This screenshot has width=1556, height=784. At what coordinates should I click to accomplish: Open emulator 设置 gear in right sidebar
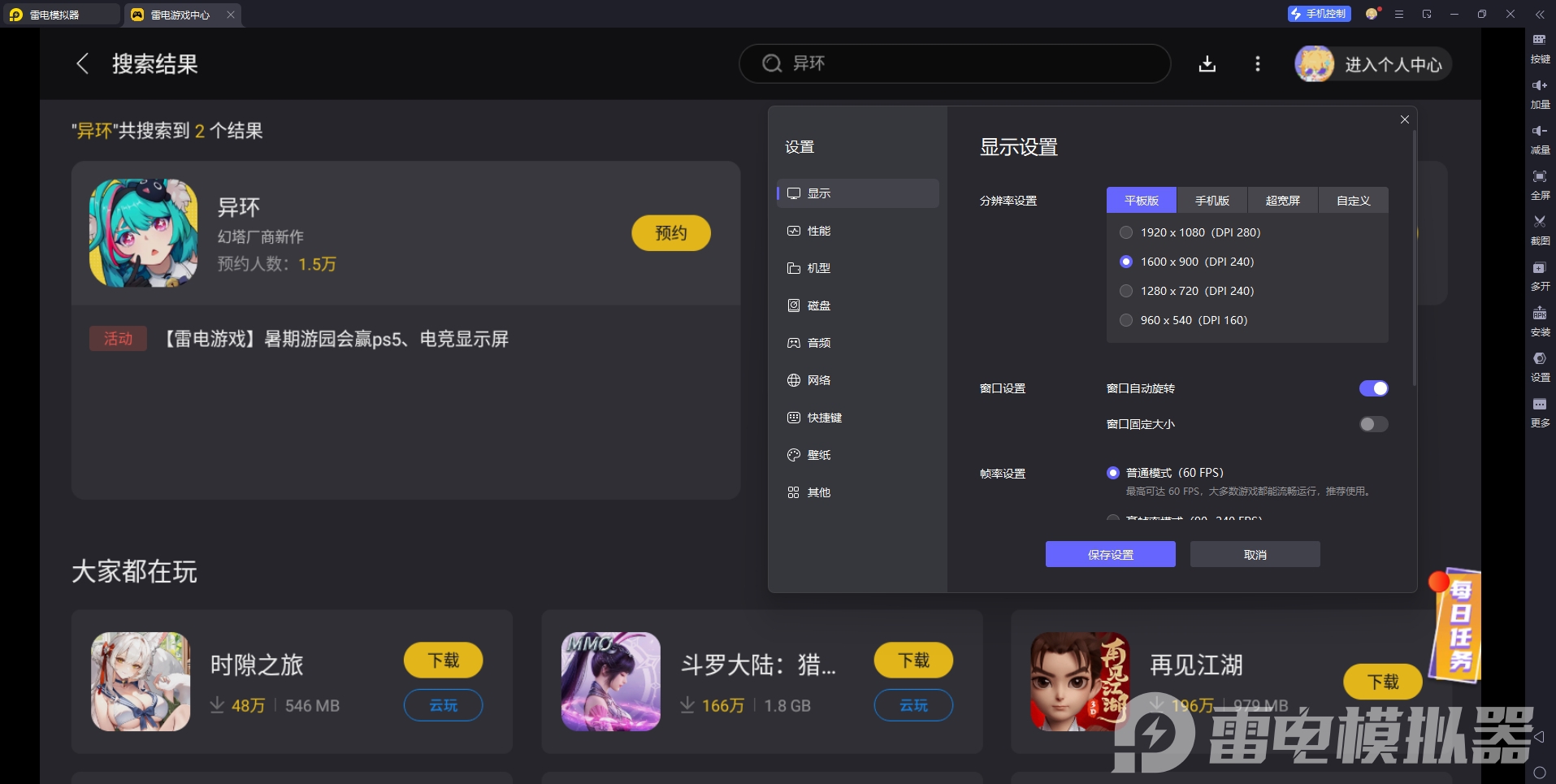1540,367
